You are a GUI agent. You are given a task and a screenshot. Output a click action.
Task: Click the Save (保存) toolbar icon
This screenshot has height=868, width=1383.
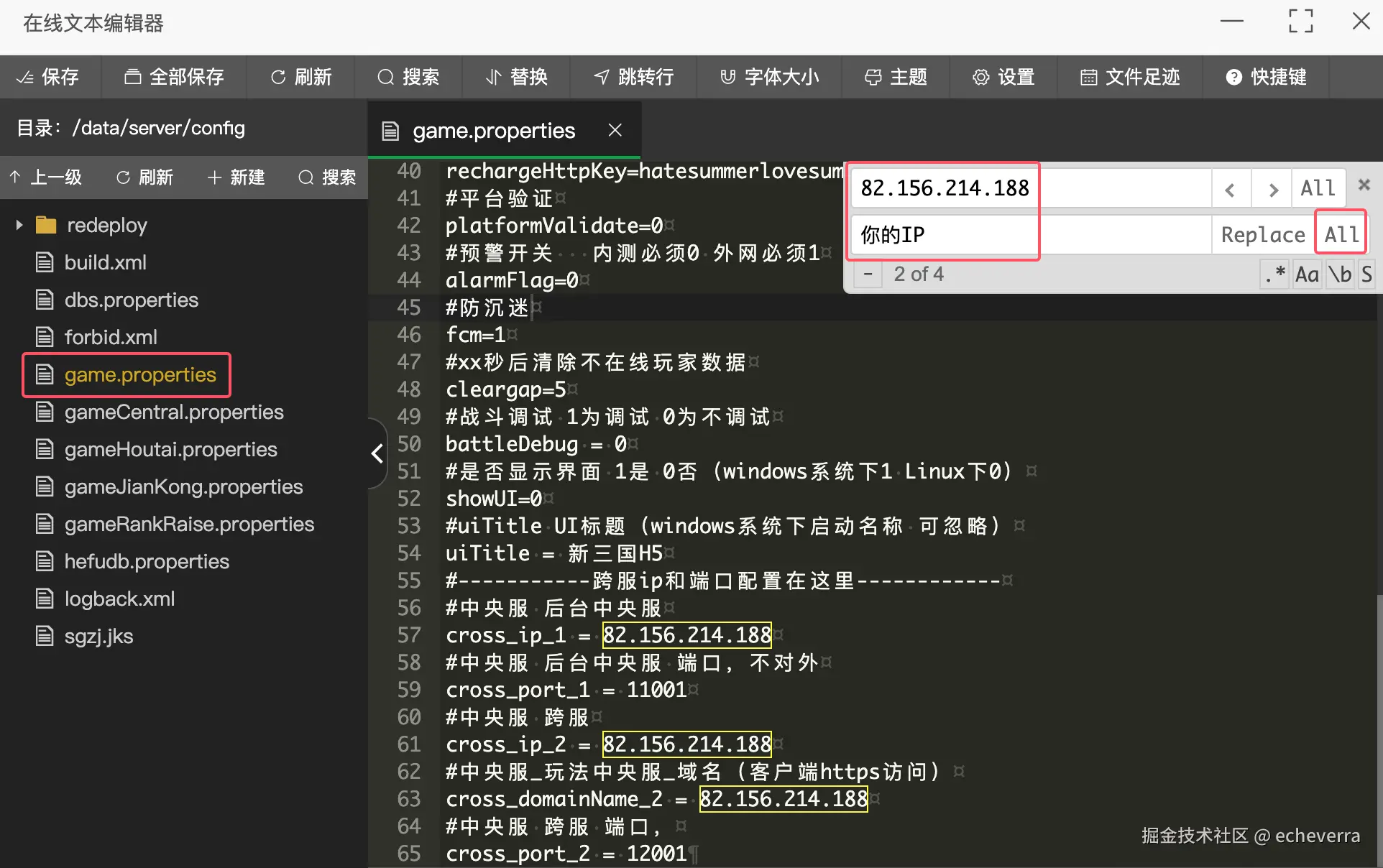[x=26, y=77]
